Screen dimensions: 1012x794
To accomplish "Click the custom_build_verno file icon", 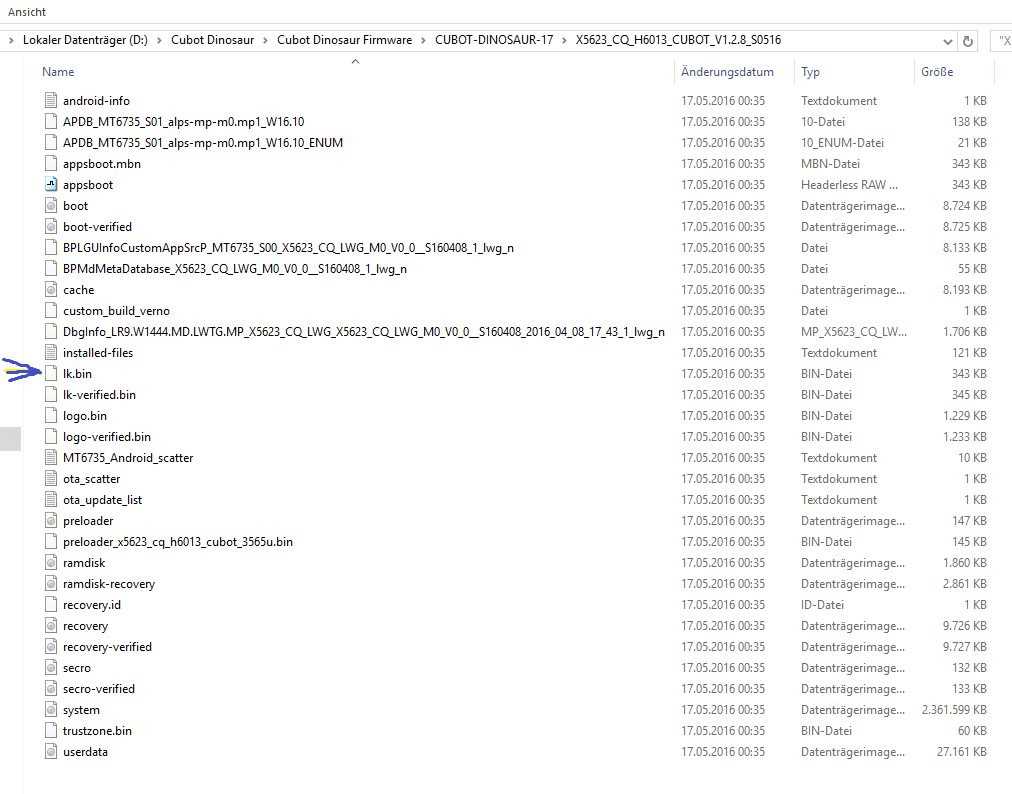I will pos(51,310).
